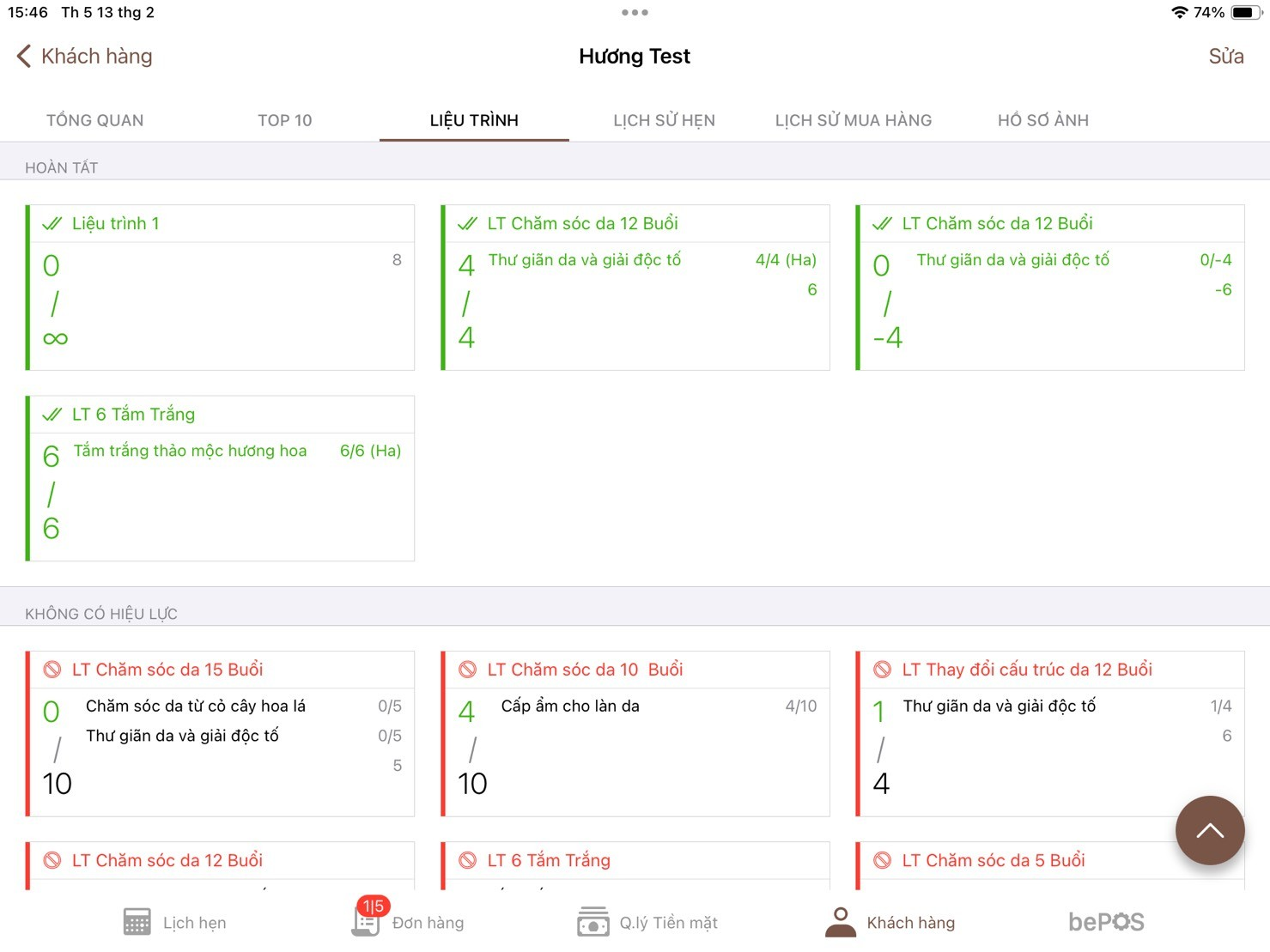Open LT Chăm sóc da 5 Buổi card title
Viewport: 1270px width, 952px height.
pos(994,860)
